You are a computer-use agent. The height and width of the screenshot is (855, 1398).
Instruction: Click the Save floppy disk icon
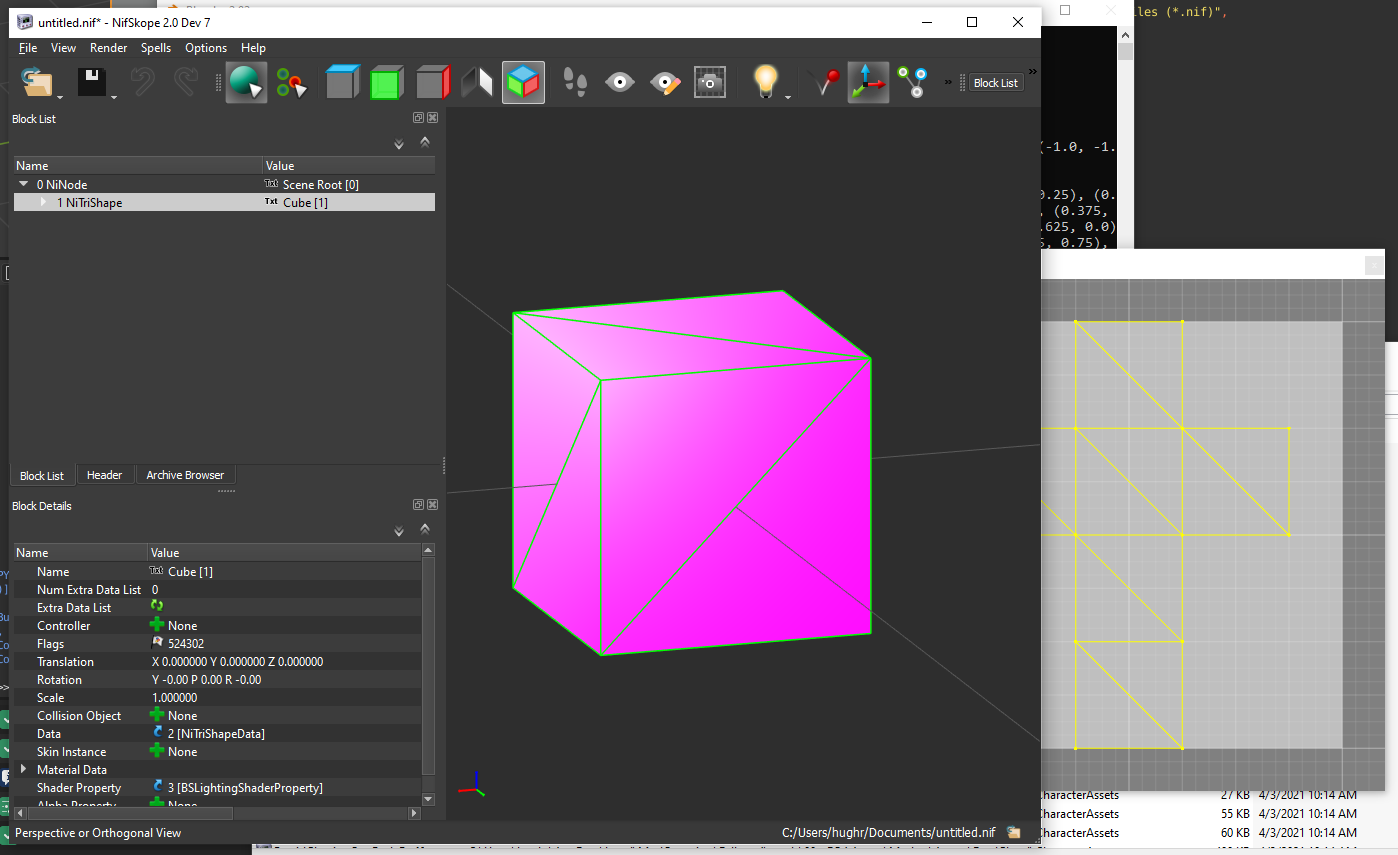[x=92, y=83]
